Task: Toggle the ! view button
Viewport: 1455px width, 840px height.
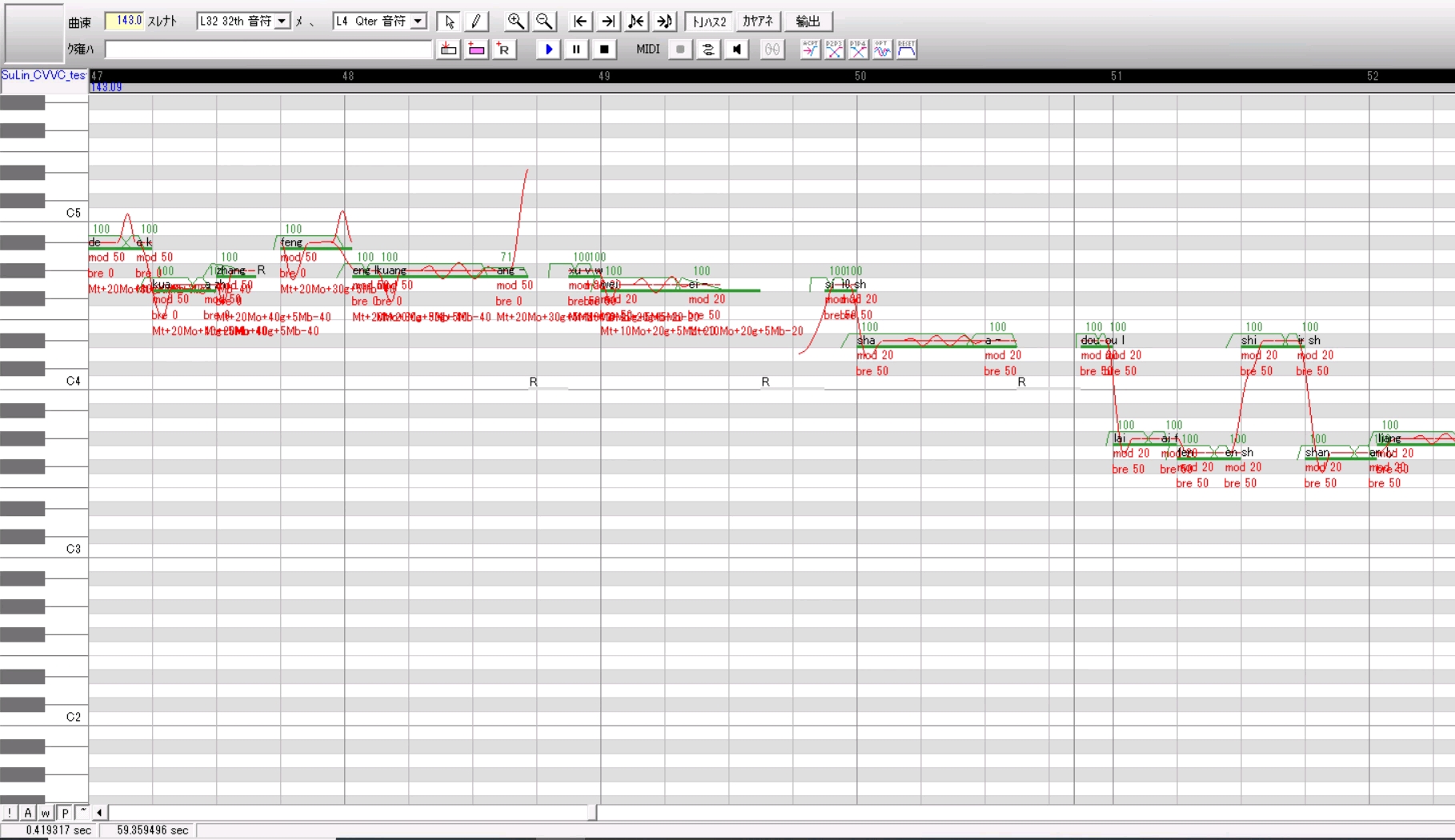Action: pos(10,813)
